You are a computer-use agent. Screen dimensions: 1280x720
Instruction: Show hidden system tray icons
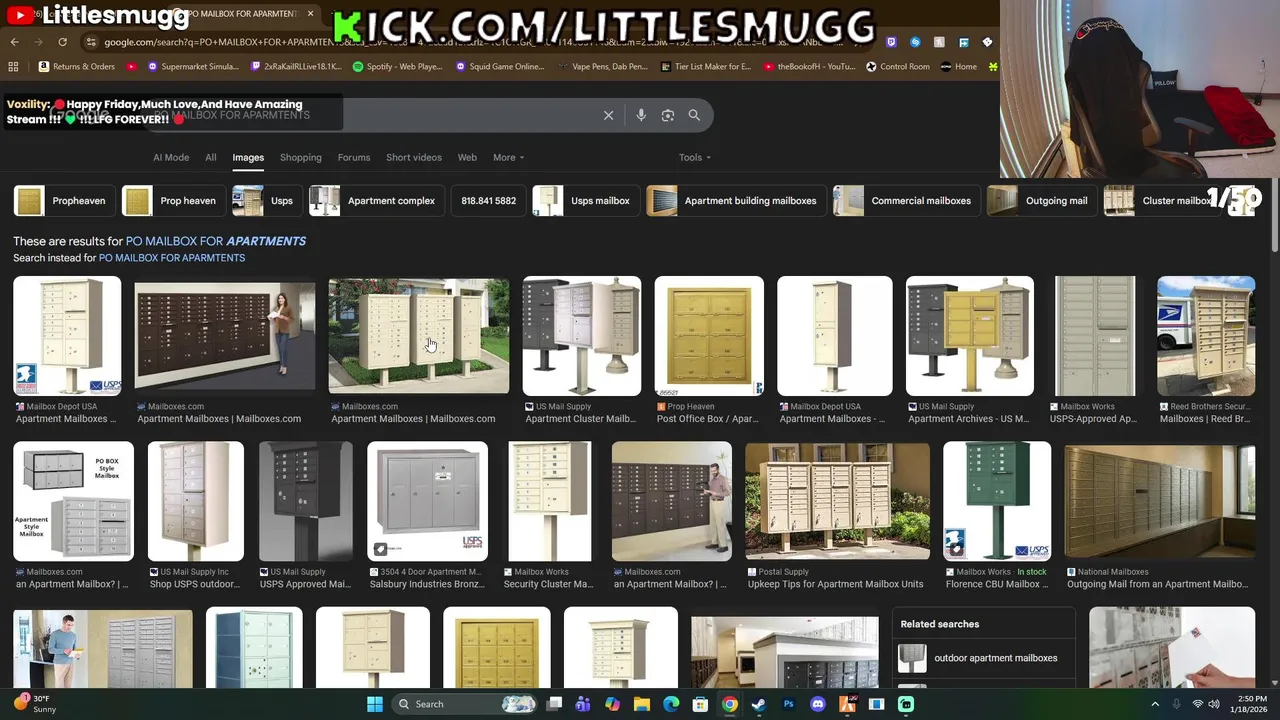coord(1155,704)
